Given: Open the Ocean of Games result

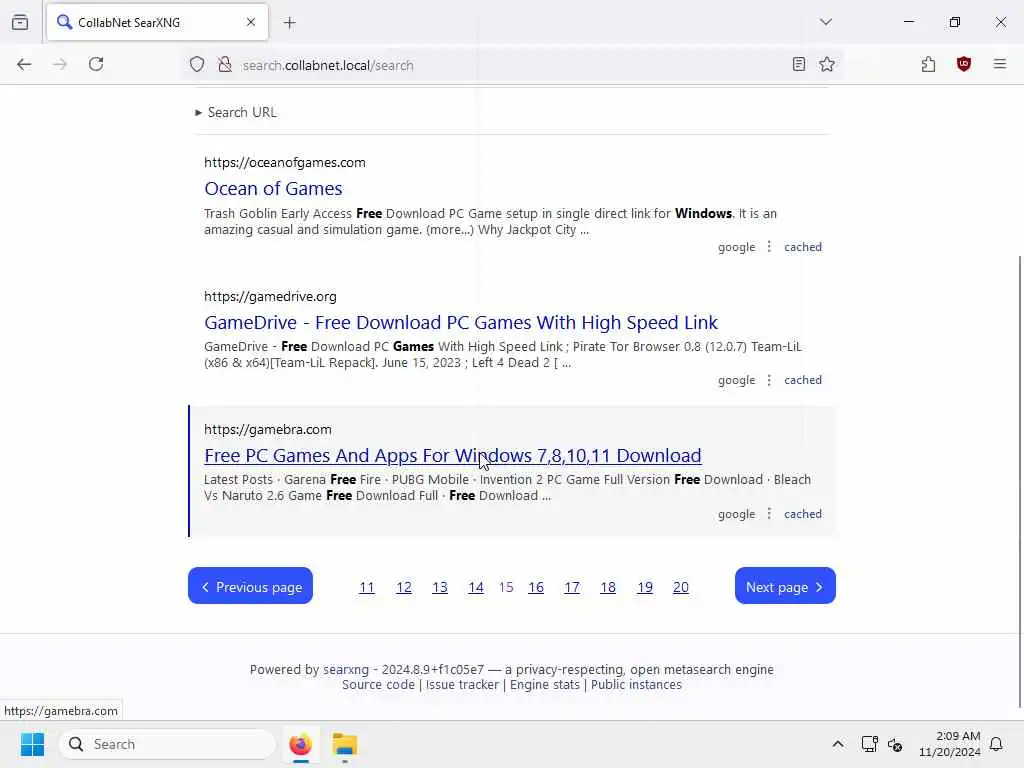Looking at the screenshot, I should pyautogui.click(x=273, y=189).
